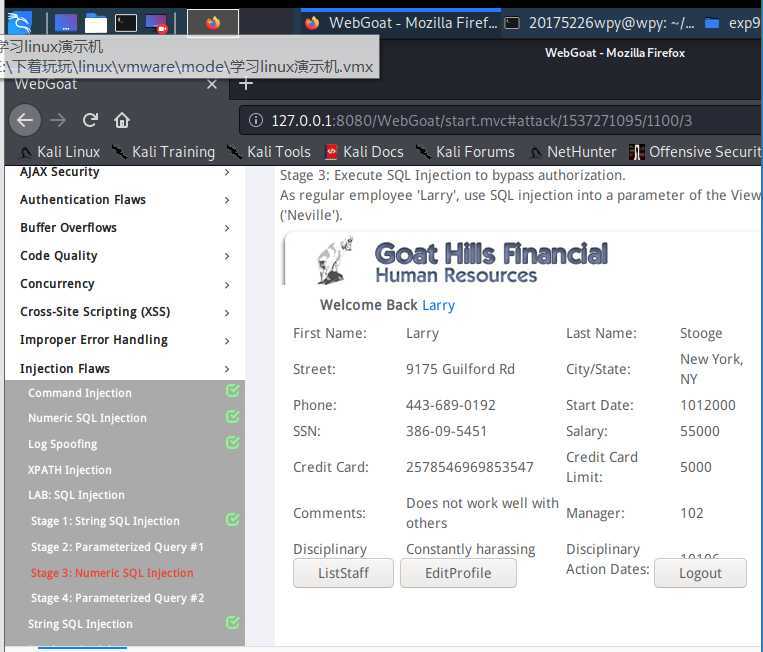763x652 pixels.
Task: Click the EditProfile button
Action: coord(458,573)
